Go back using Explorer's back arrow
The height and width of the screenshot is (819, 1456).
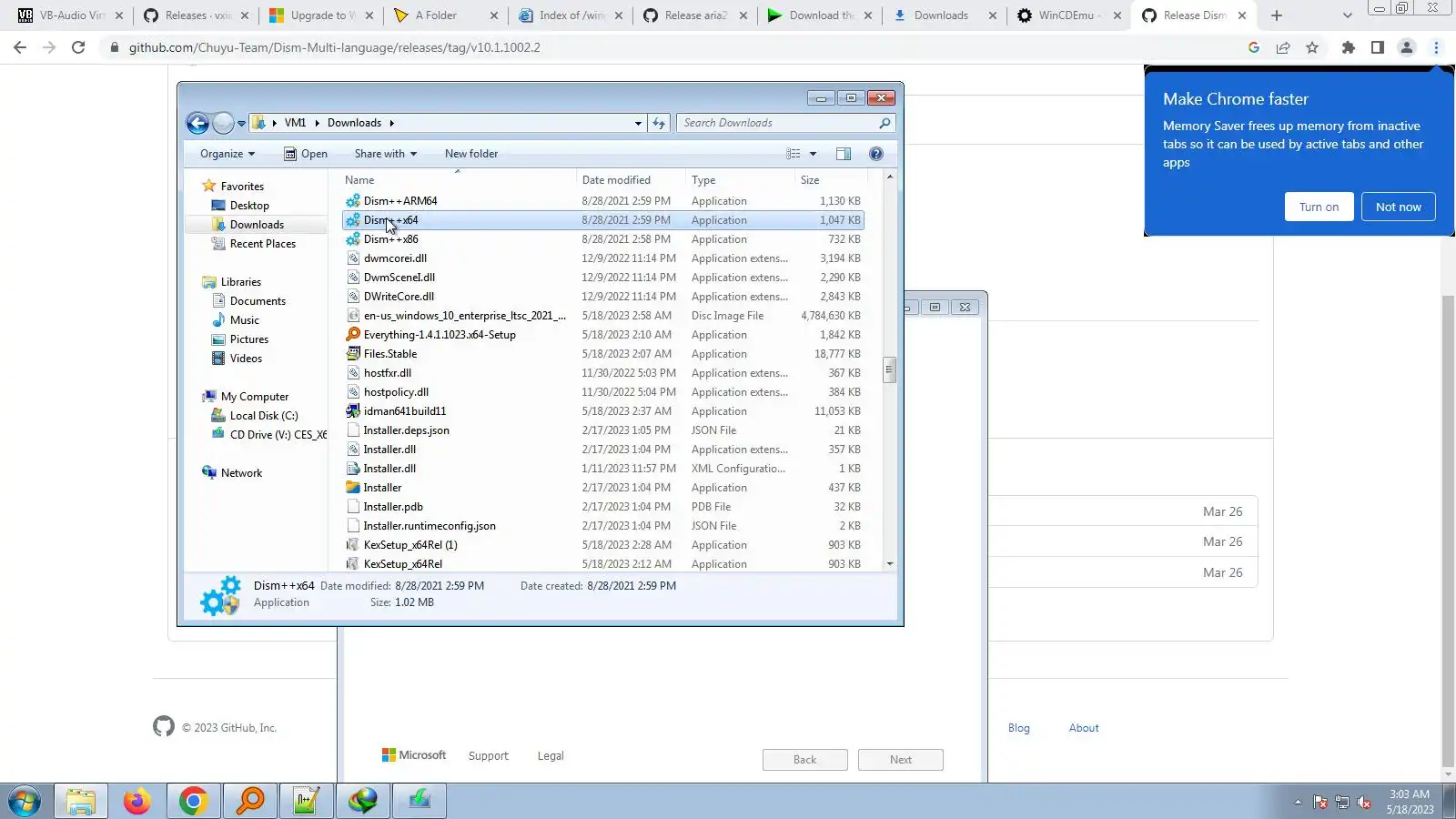pyautogui.click(x=197, y=123)
